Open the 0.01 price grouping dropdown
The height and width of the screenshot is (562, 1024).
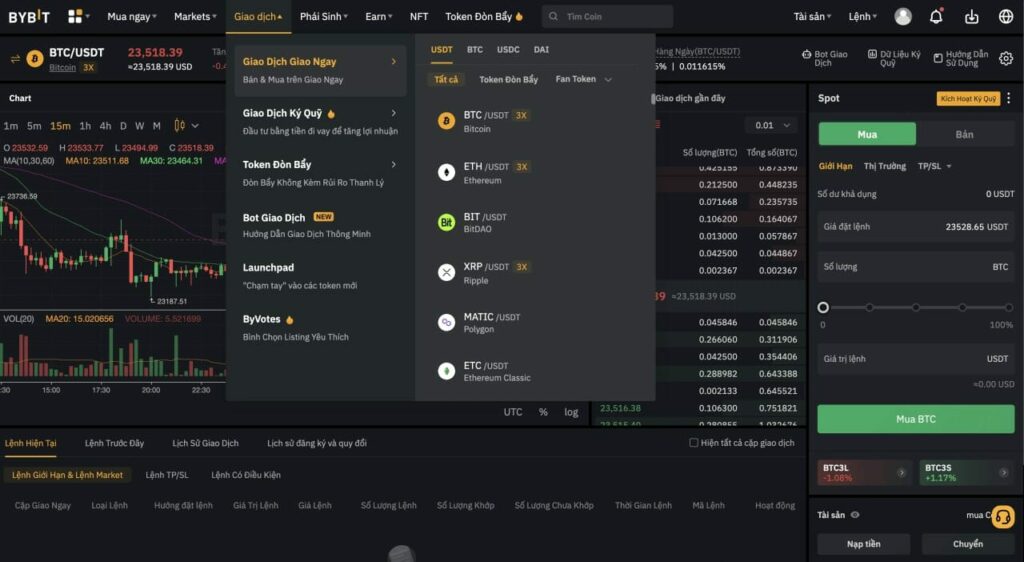pos(771,125)
